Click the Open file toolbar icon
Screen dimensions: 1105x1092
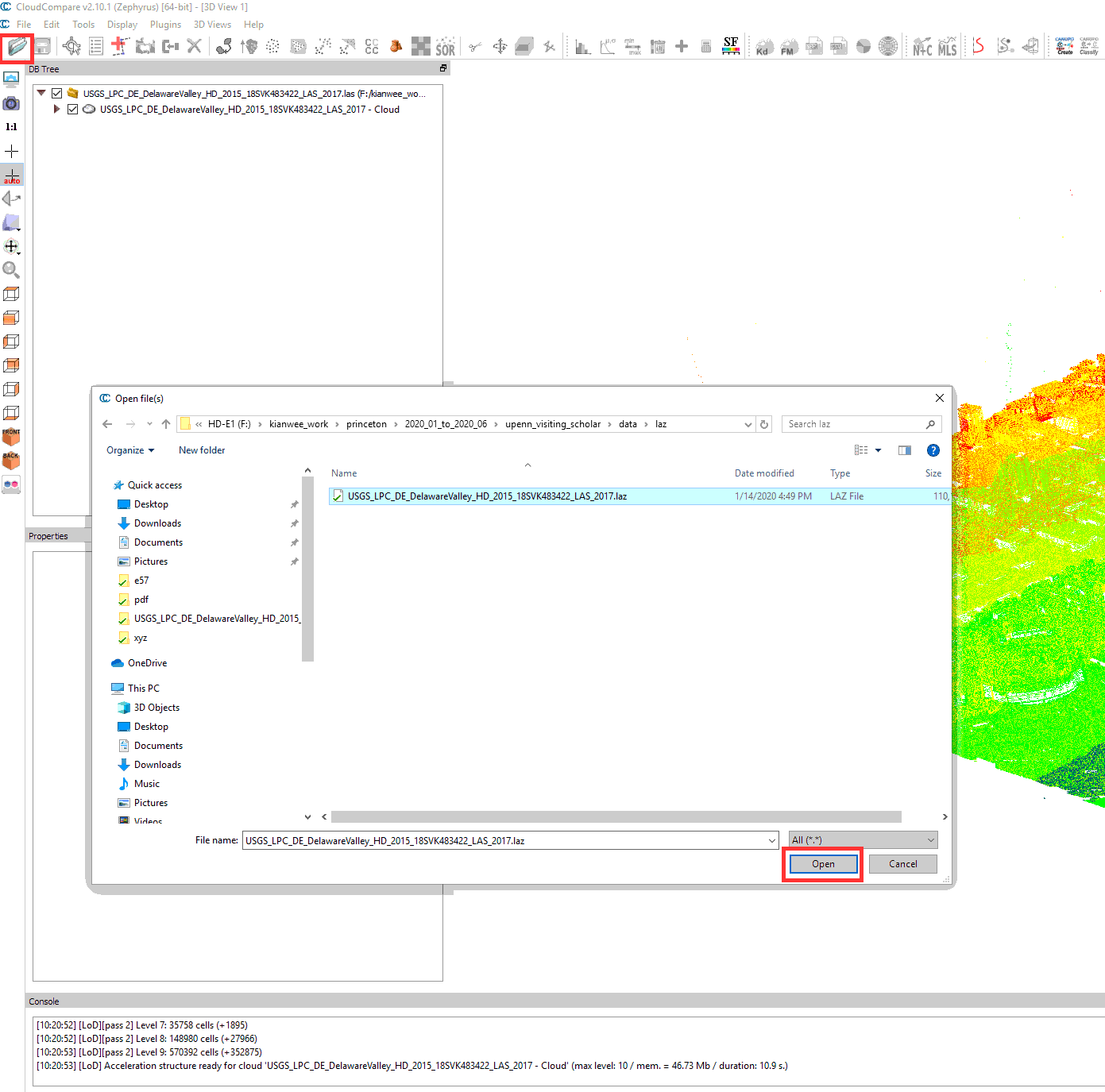(17, 47)
